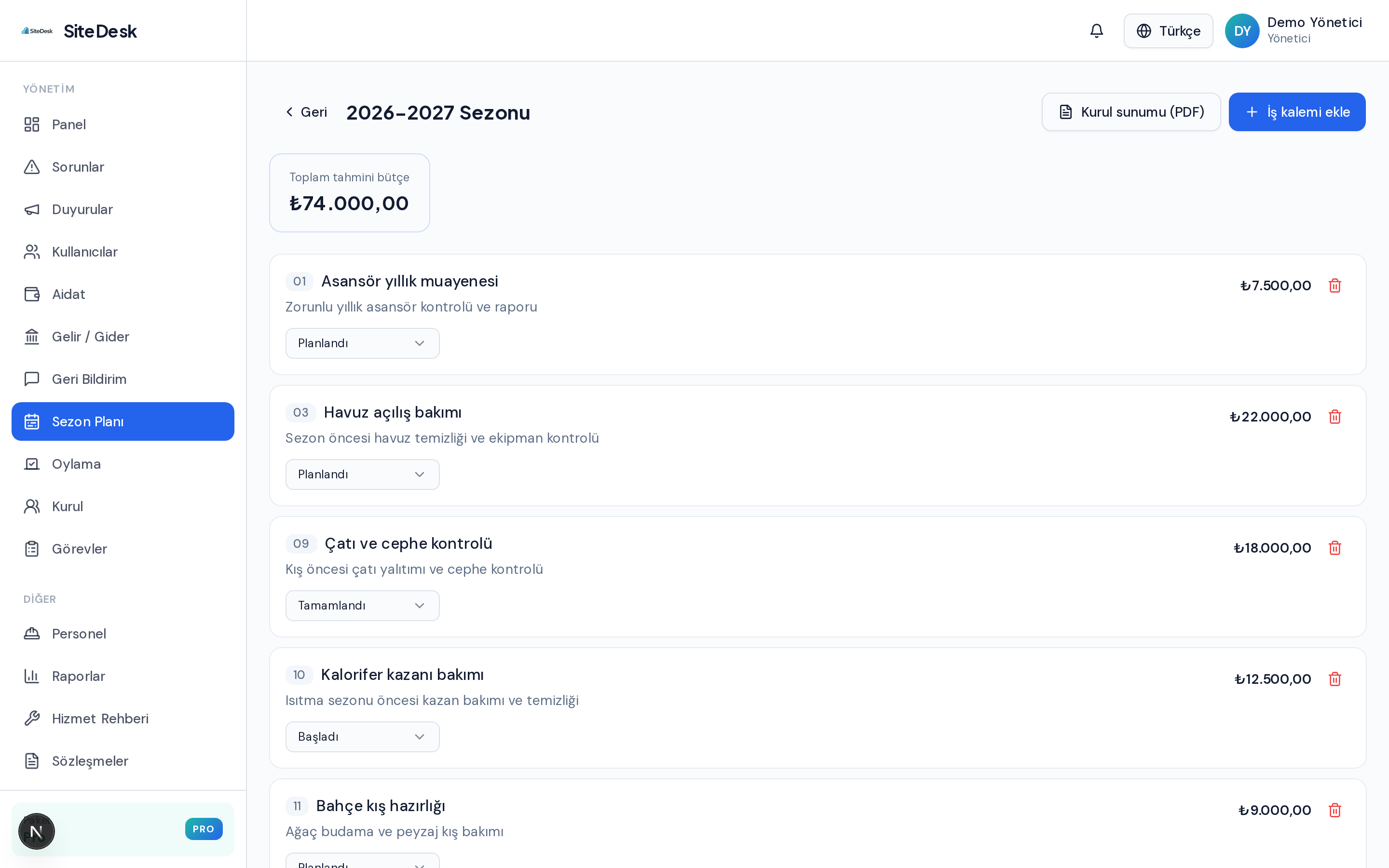
Task: Open Sorunlar in sidebar
Action: tap(123, 167)
